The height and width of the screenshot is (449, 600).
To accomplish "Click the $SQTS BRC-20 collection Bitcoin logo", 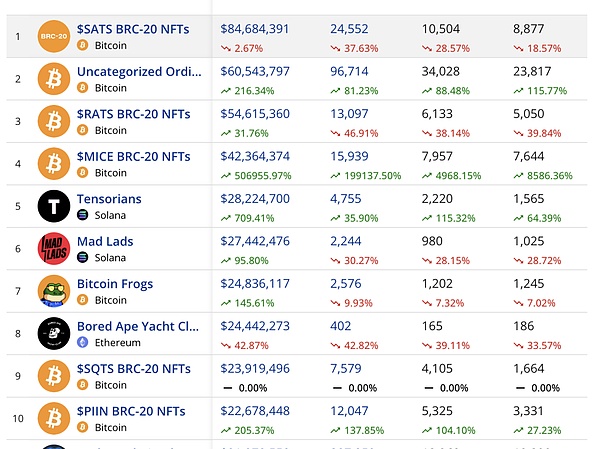I will [53, 376].
